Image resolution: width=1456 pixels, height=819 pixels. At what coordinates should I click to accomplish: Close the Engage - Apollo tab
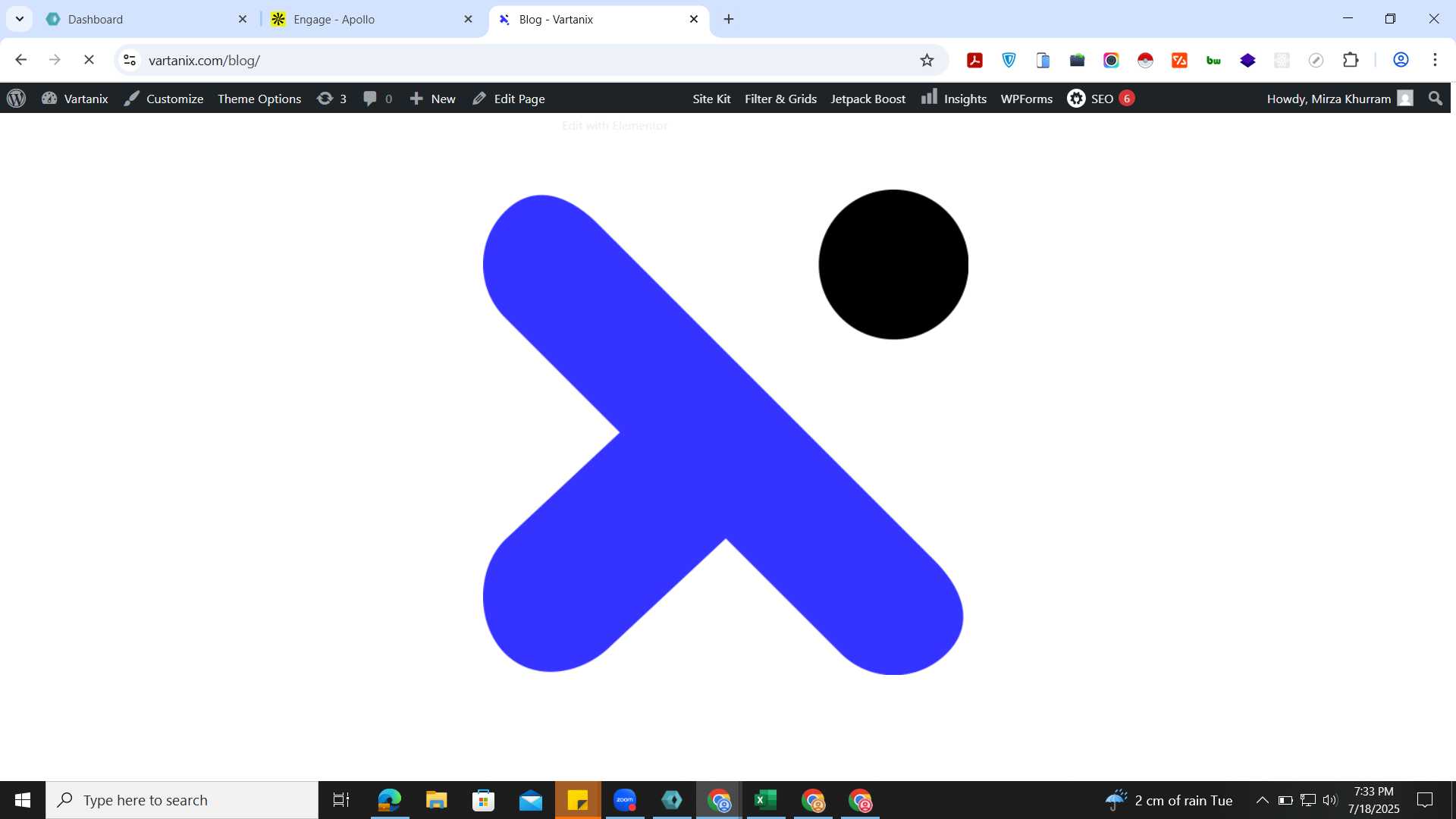tap(468, 19)
